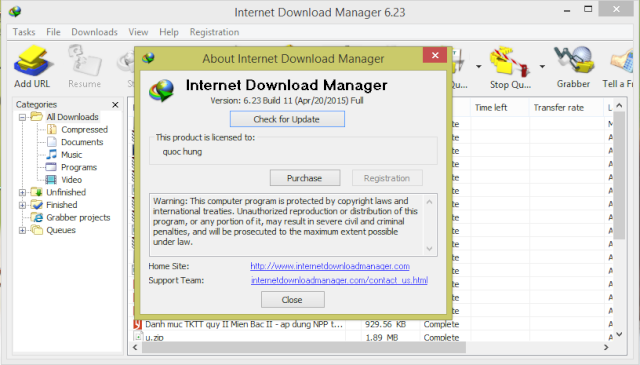
Task: Collapse the All Downloads tree node
Action: click(22, 117)
